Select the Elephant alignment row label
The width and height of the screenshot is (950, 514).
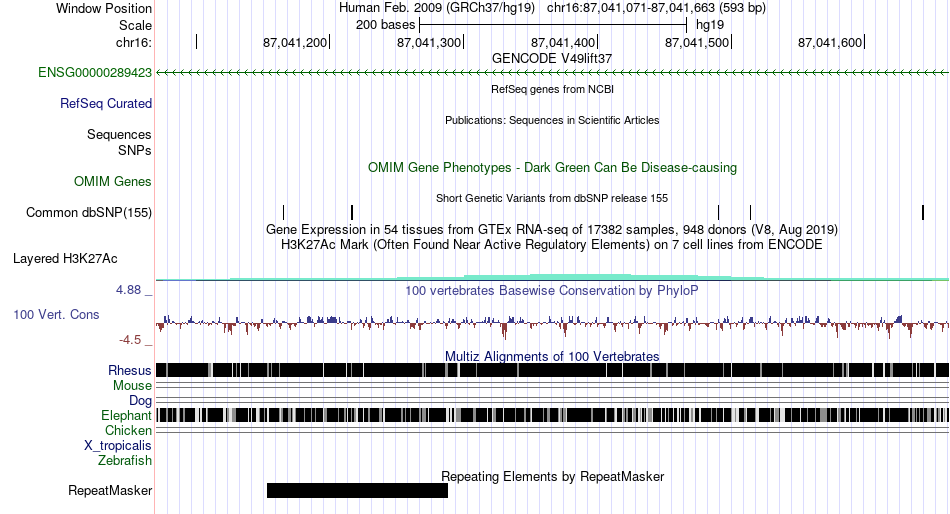tap(127, 416)
